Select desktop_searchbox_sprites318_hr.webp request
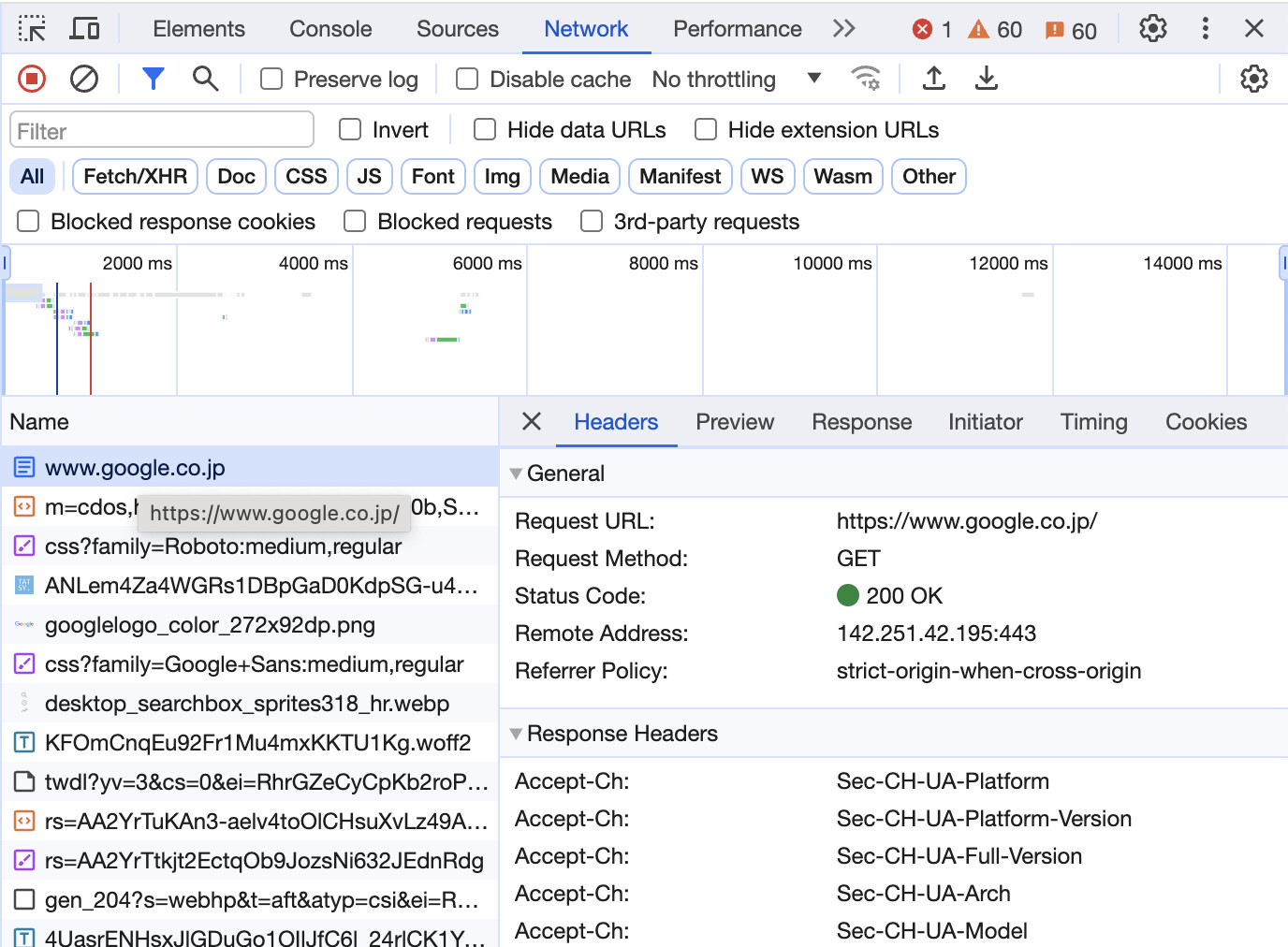Viewport: 1288px width, 947px height. 250,703
